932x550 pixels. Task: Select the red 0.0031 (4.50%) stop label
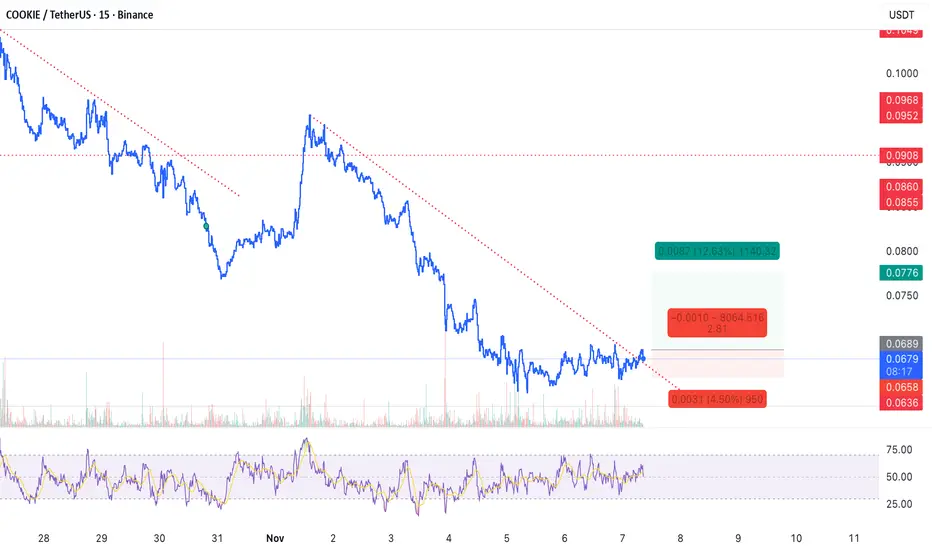point(717,399)
